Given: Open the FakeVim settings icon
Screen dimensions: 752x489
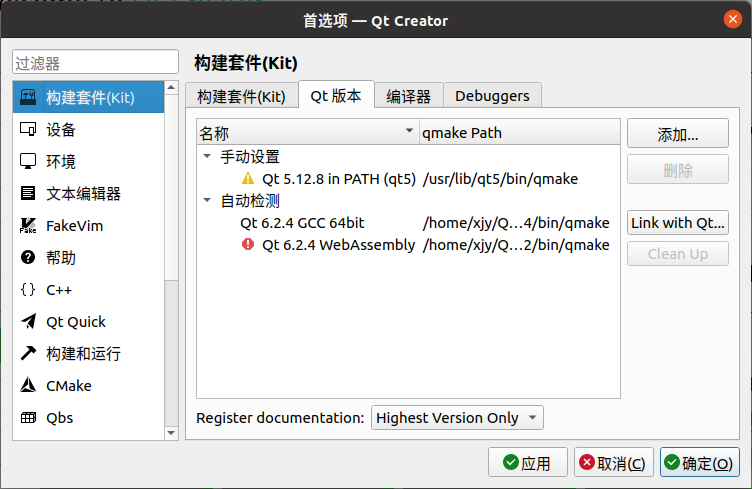Looking at the screenshot, I should tap(28, 225).
